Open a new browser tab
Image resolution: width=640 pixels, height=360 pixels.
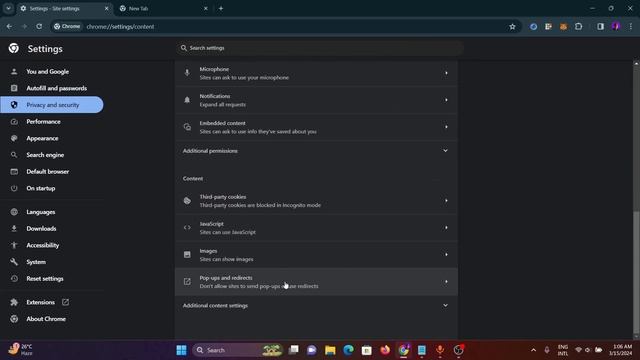pyautogui.click(x=221, y=8)
